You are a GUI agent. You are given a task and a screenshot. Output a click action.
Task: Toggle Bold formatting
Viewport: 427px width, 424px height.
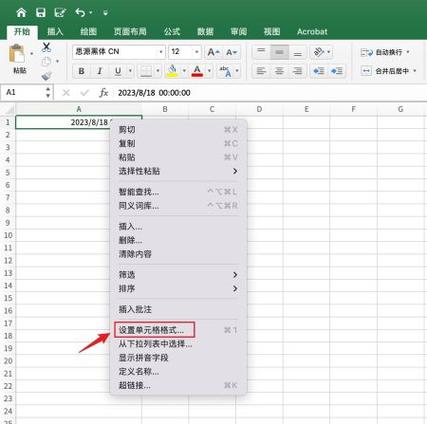click(81, 71)
